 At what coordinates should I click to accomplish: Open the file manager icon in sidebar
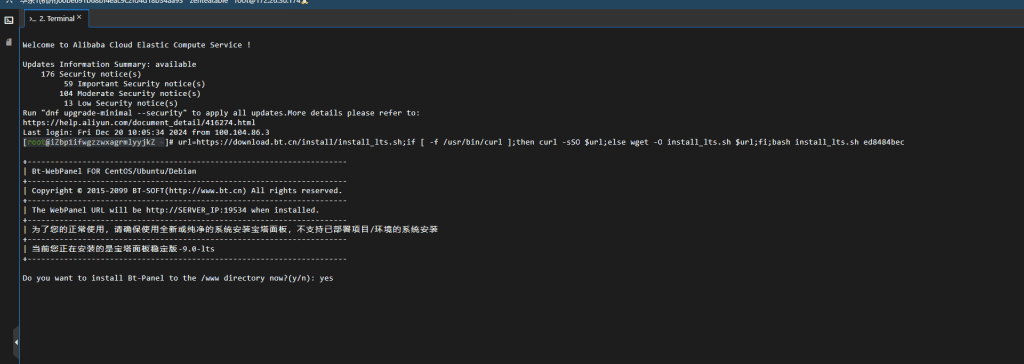9,42
